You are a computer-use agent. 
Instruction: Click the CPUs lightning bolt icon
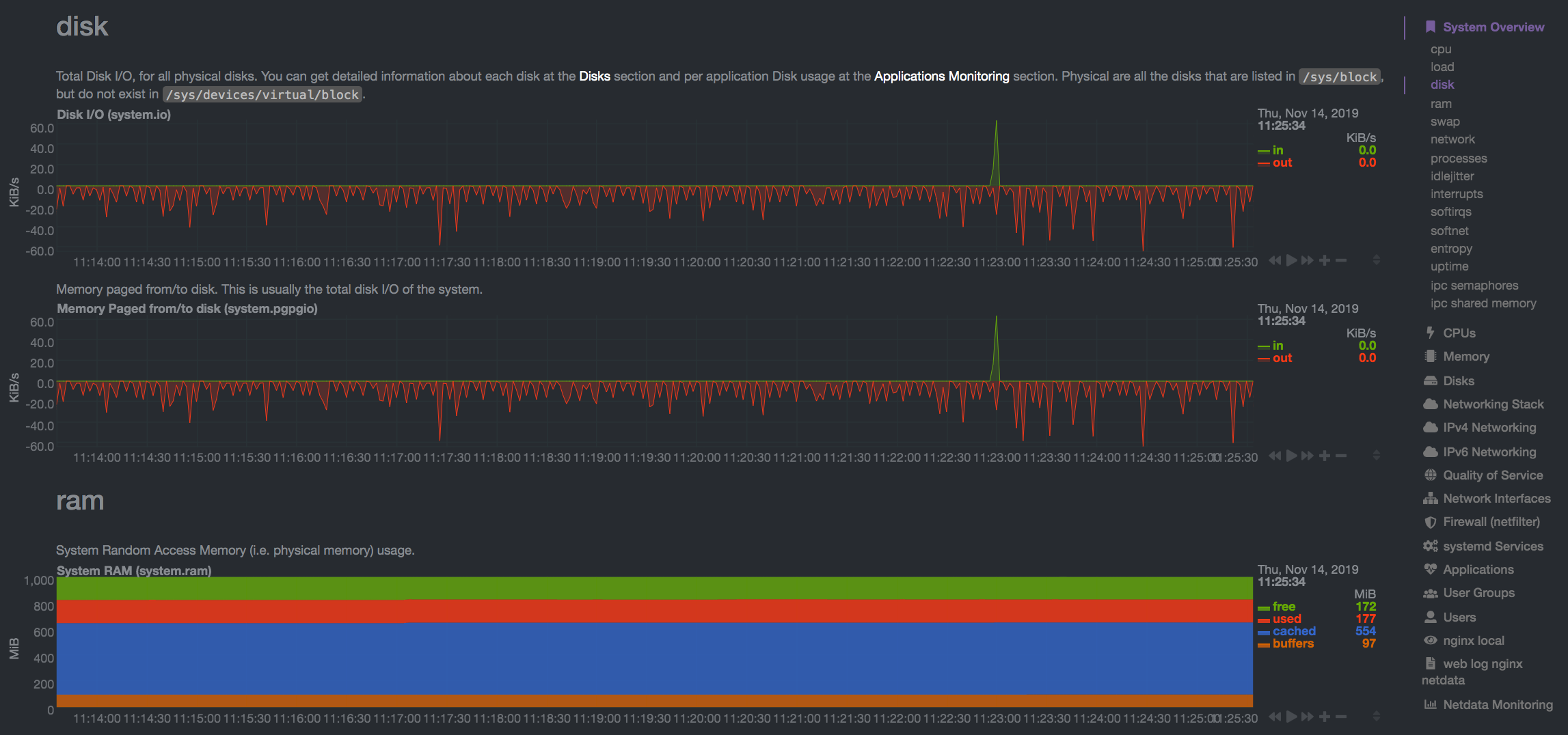(1432, 333)
